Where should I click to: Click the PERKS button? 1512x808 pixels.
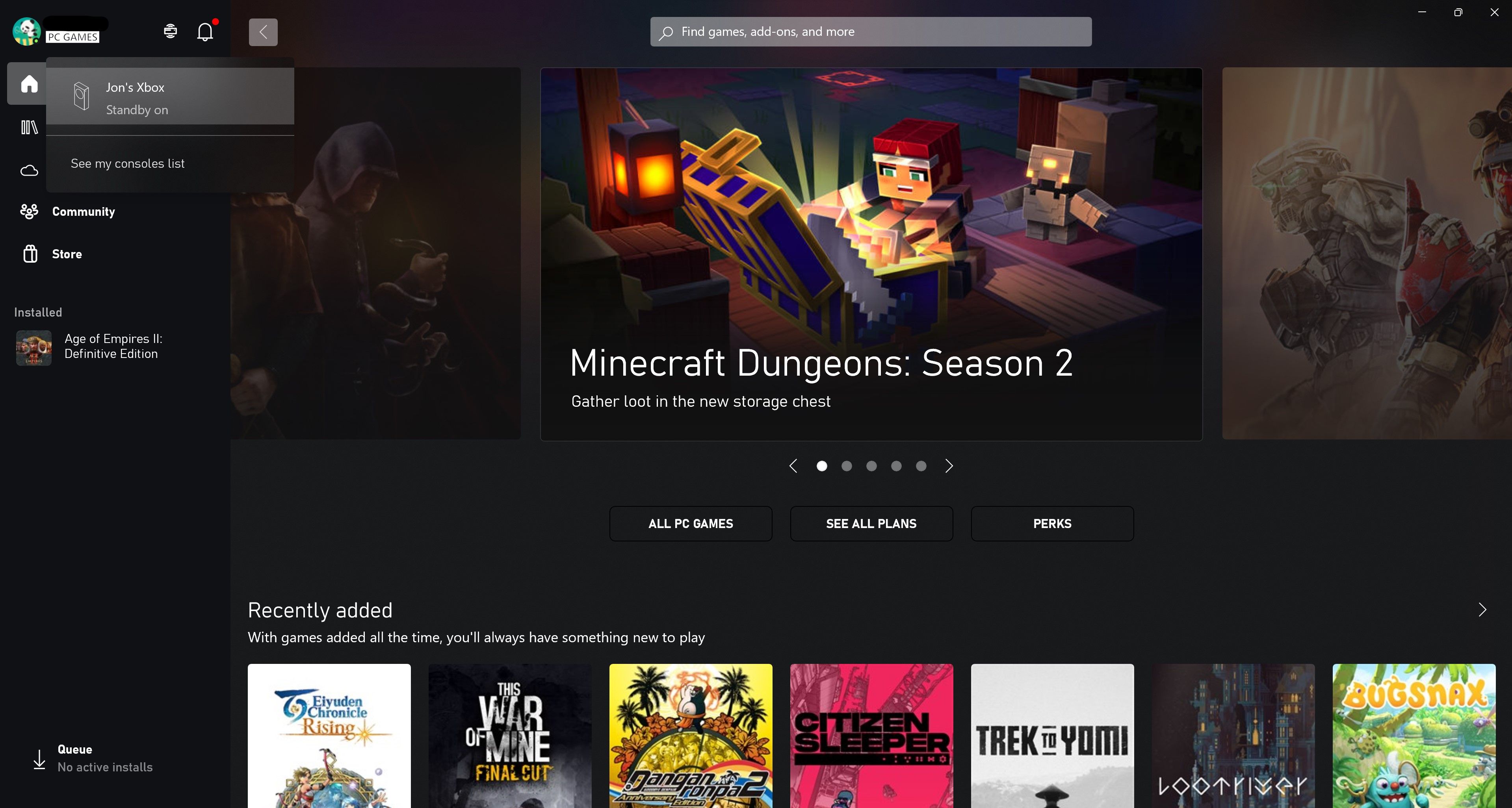pos(1052,524)
